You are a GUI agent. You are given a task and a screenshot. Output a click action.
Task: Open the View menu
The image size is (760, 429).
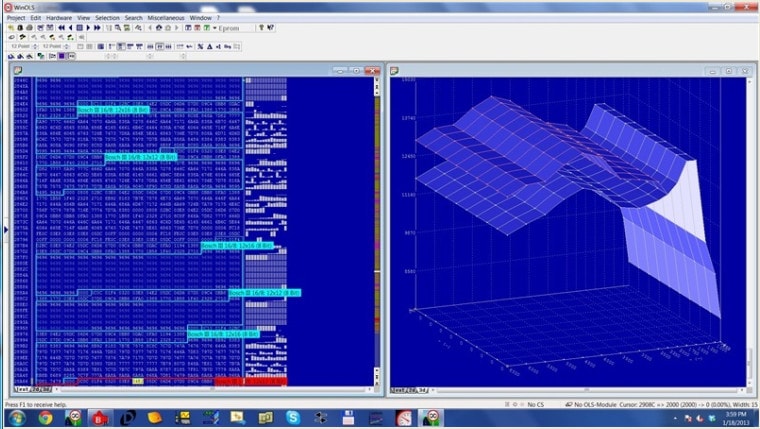pyautogui.click(x=83, y=18)
